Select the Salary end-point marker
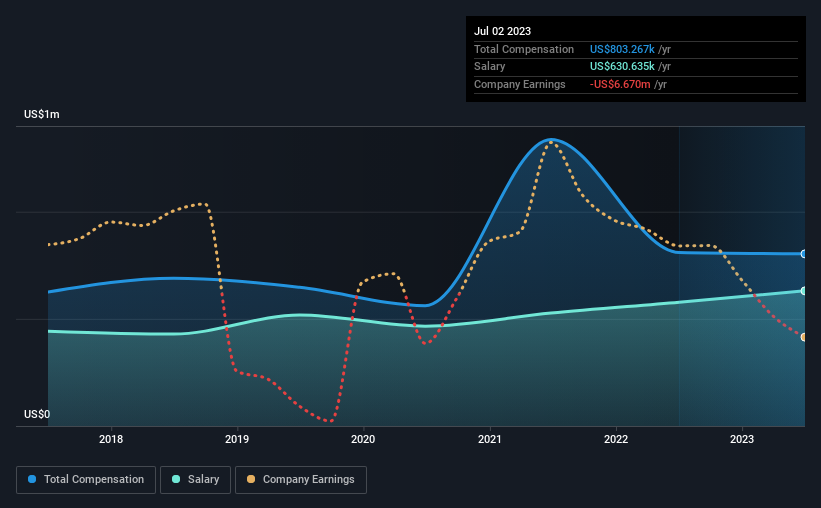 click(804, 291)
